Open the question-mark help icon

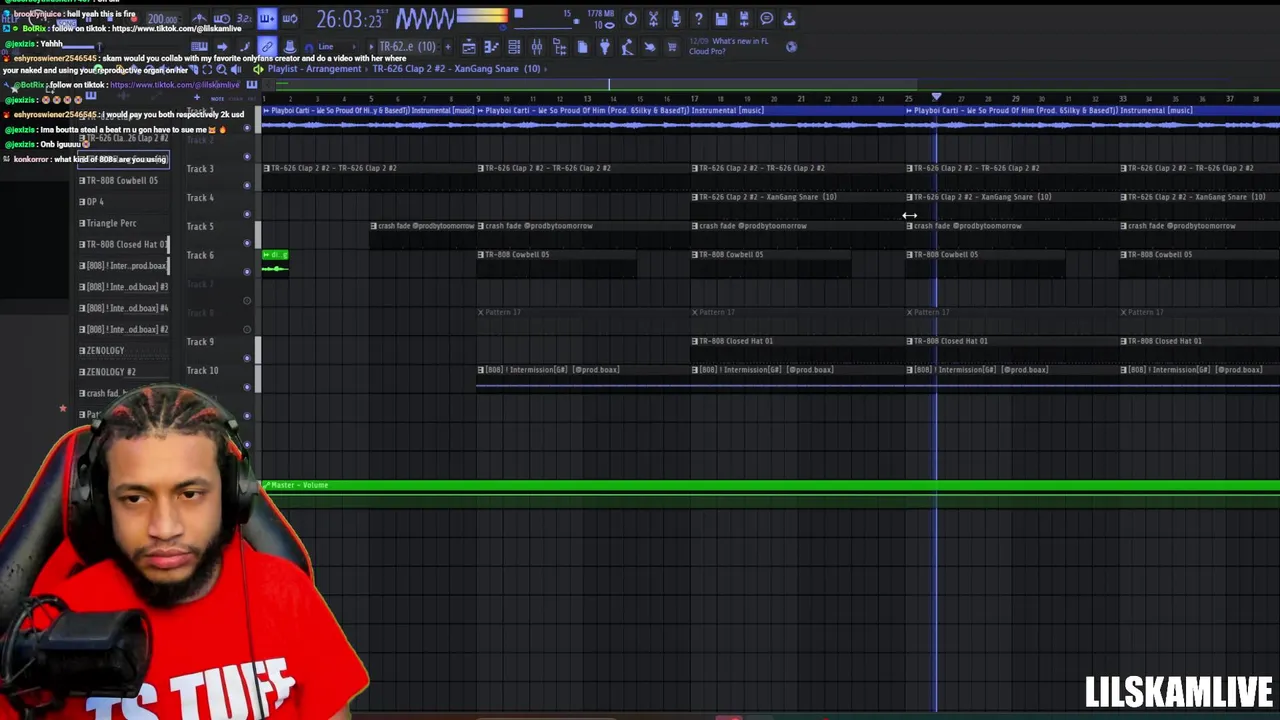click(x=699, y=19)
